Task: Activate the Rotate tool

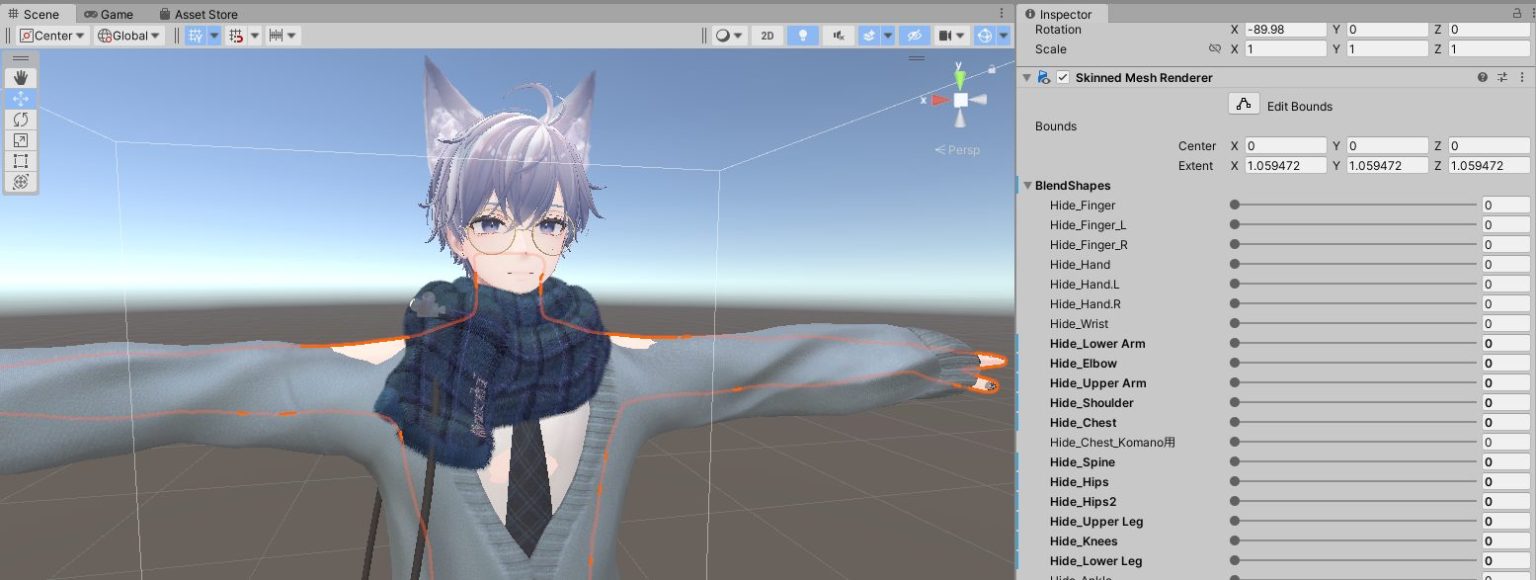Action: point(21,119)
